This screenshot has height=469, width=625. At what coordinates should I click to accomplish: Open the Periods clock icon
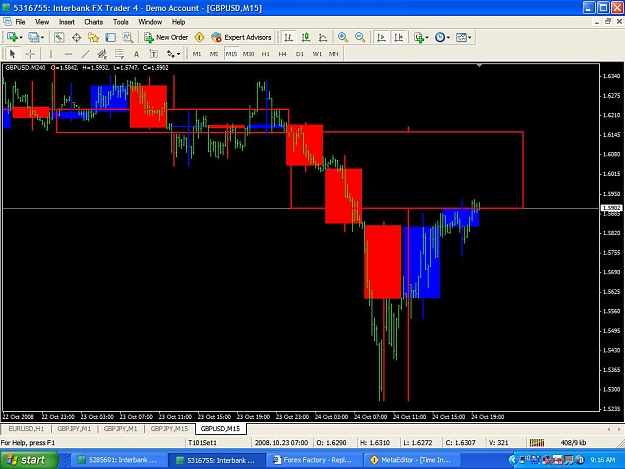pyautogui.click(x=440, y=37)
